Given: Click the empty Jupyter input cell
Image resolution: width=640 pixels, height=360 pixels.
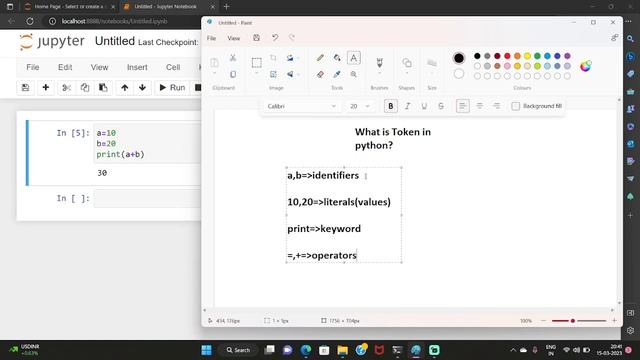Looking at the screenshot, I should (x=147, y=198).
